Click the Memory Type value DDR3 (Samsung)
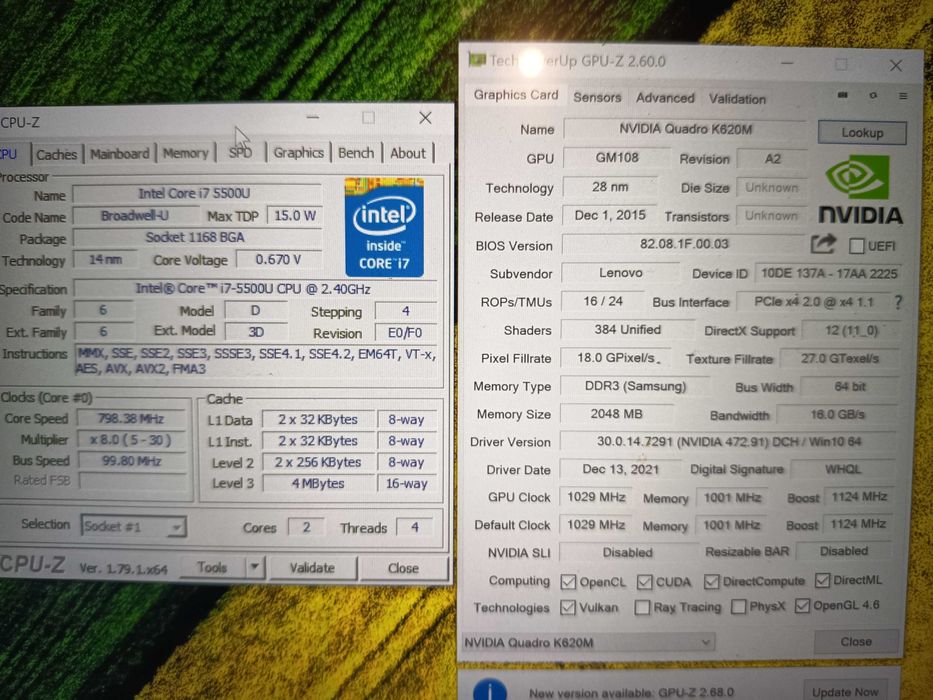Viewport: 933px width, 700px height. [x=635, y=386]
